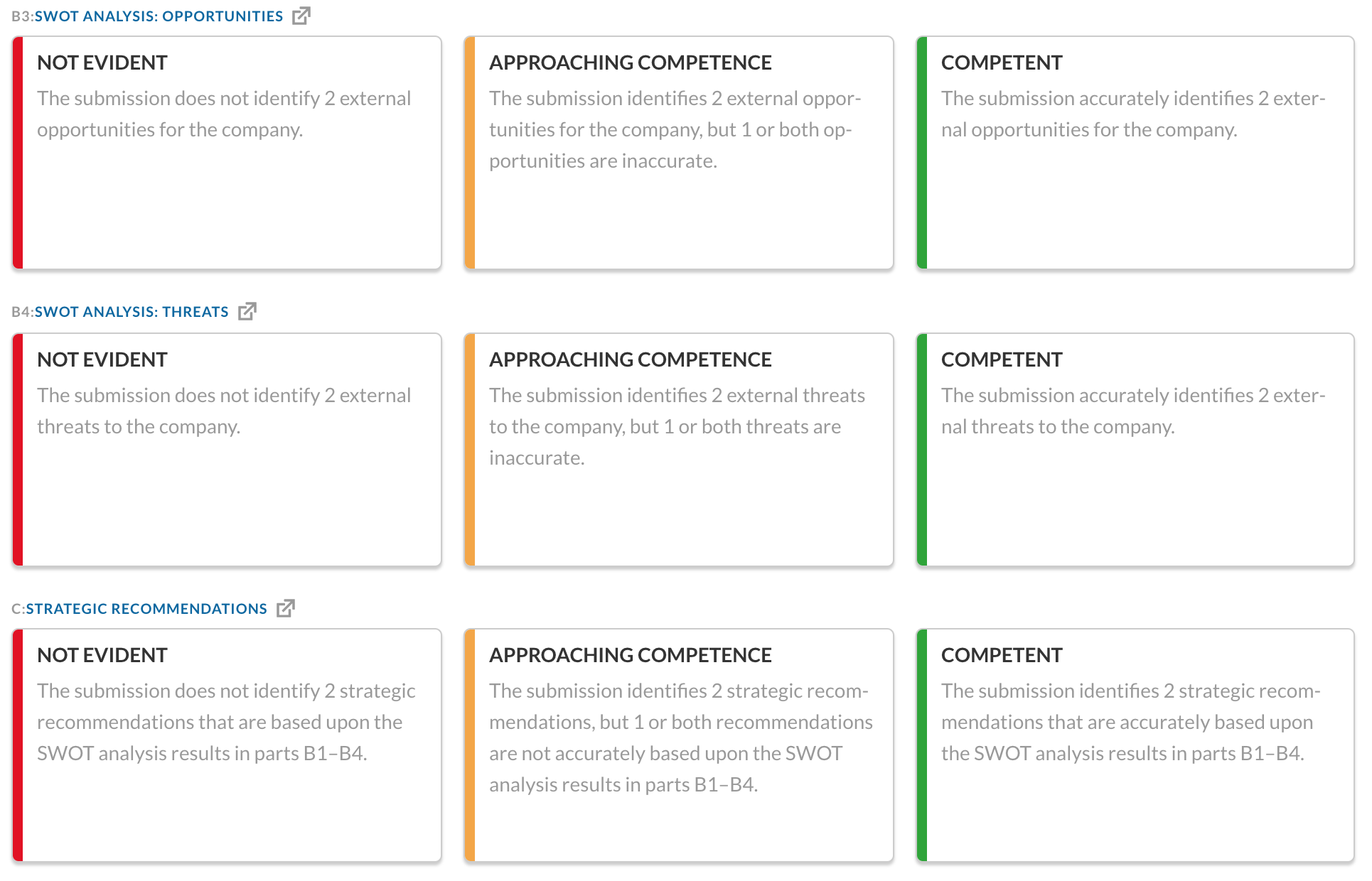Select Approaching Competence card for Opportunities
Screen dimensions: 1372x881
pyautogui.click(x=679, y=153)
